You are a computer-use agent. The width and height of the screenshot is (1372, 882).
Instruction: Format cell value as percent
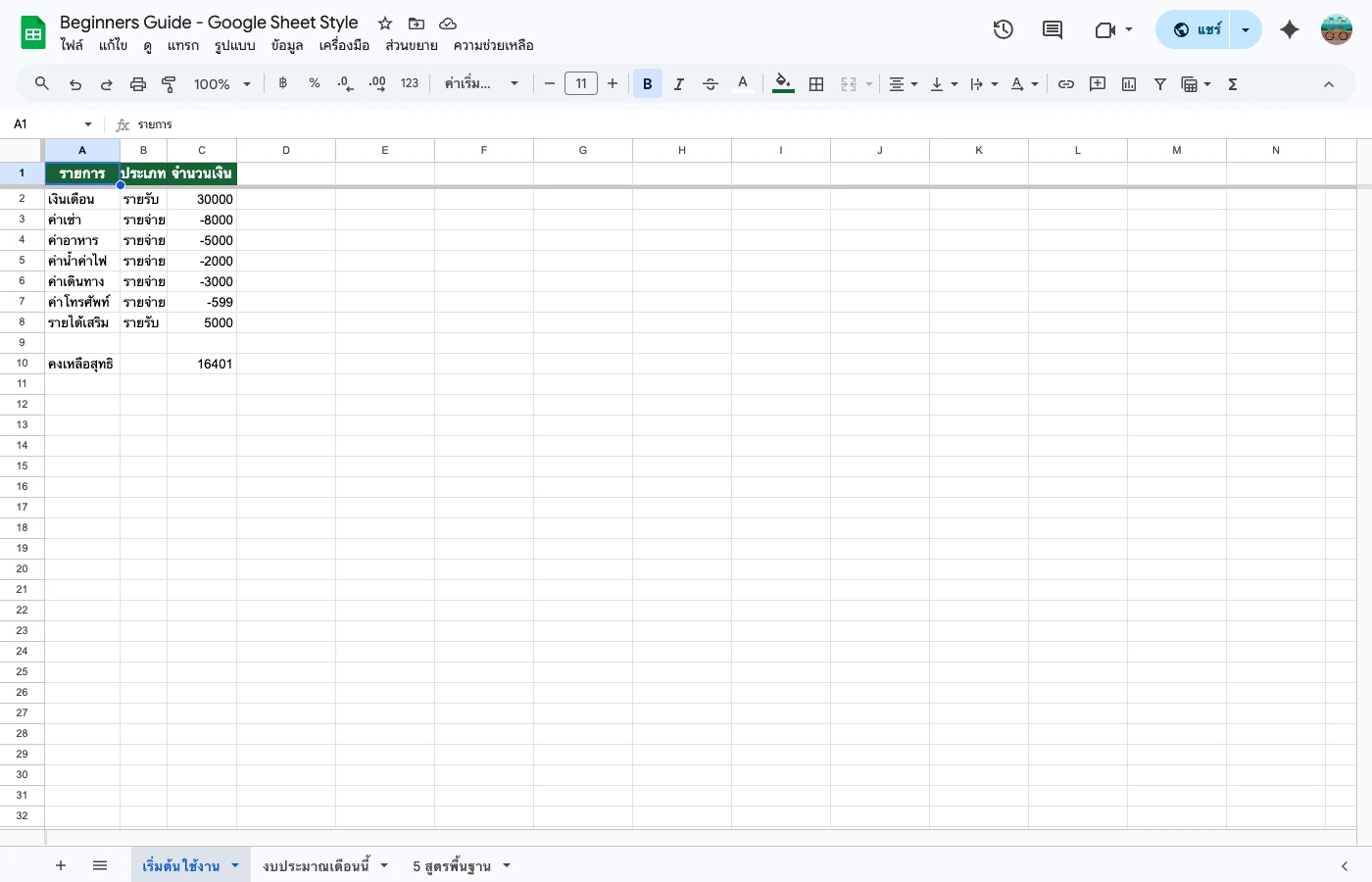pos(314,83)
